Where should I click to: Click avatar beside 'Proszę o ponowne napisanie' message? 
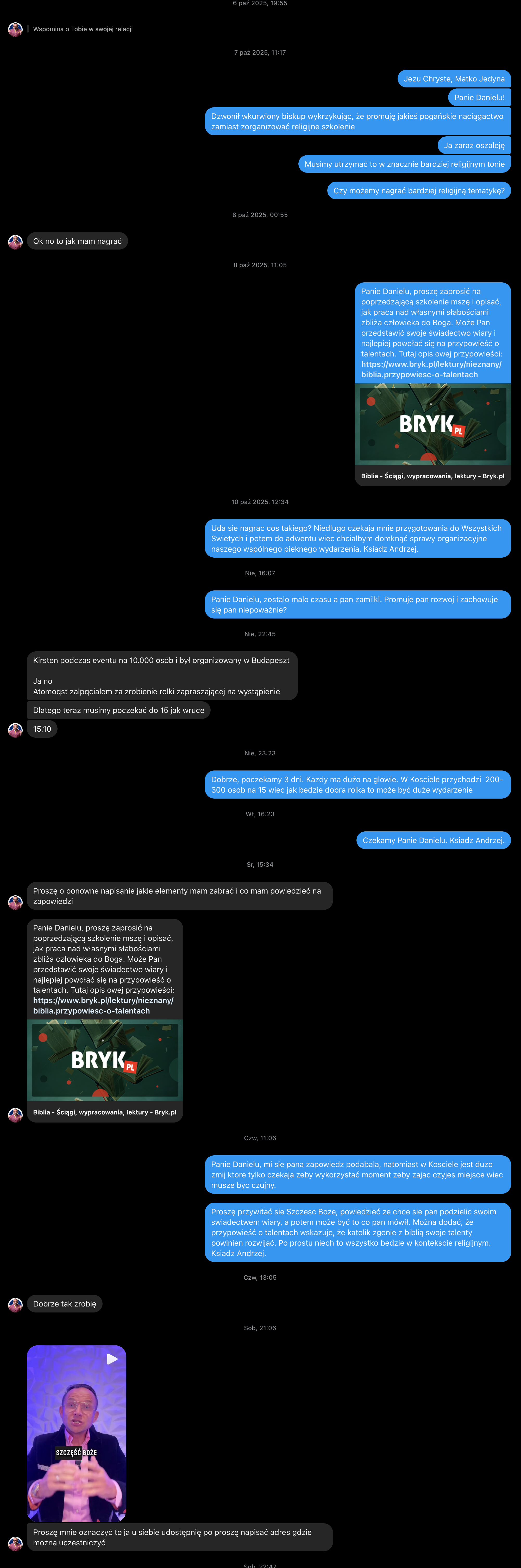coord(15,902)
